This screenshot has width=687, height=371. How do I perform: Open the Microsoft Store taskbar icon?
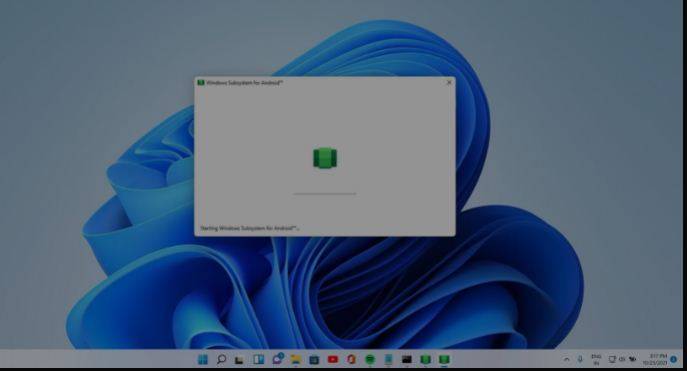pos(314,360)
